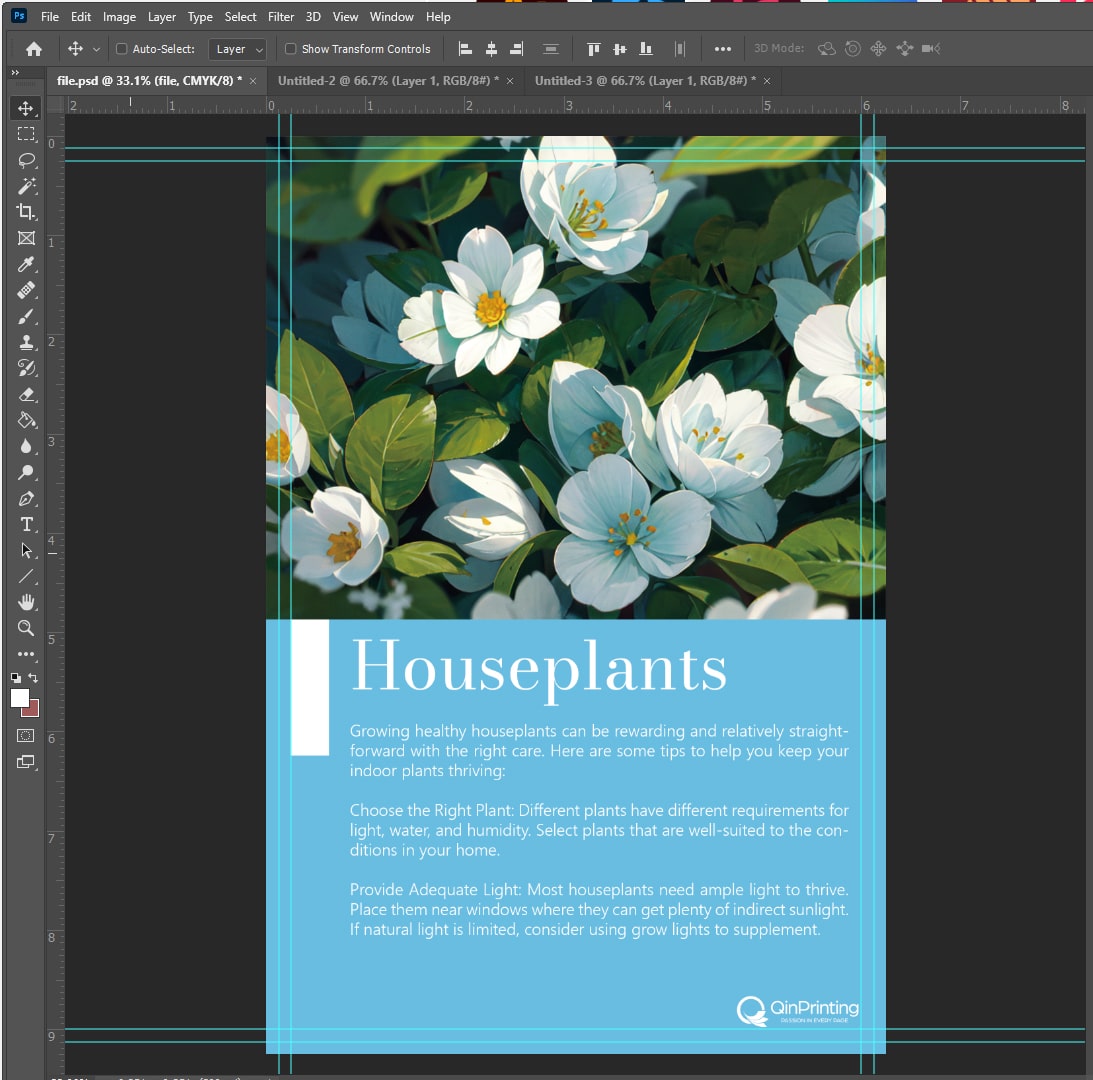Viewport: 1093px width, 1080px height.
Task: Select the Path Selection tool
Action: point(26,551)
